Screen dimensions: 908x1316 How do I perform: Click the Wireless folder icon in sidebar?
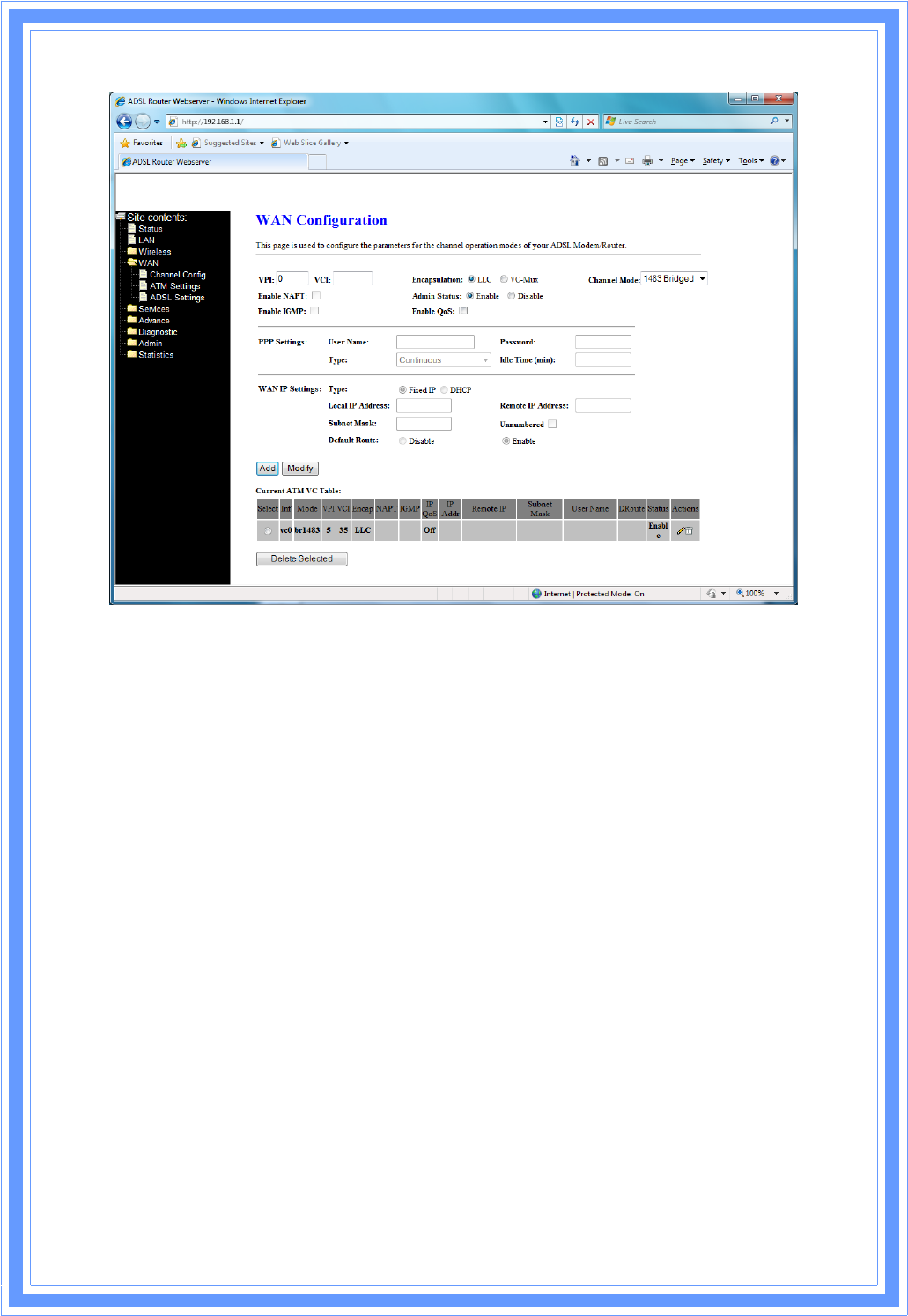click(132, 251)
